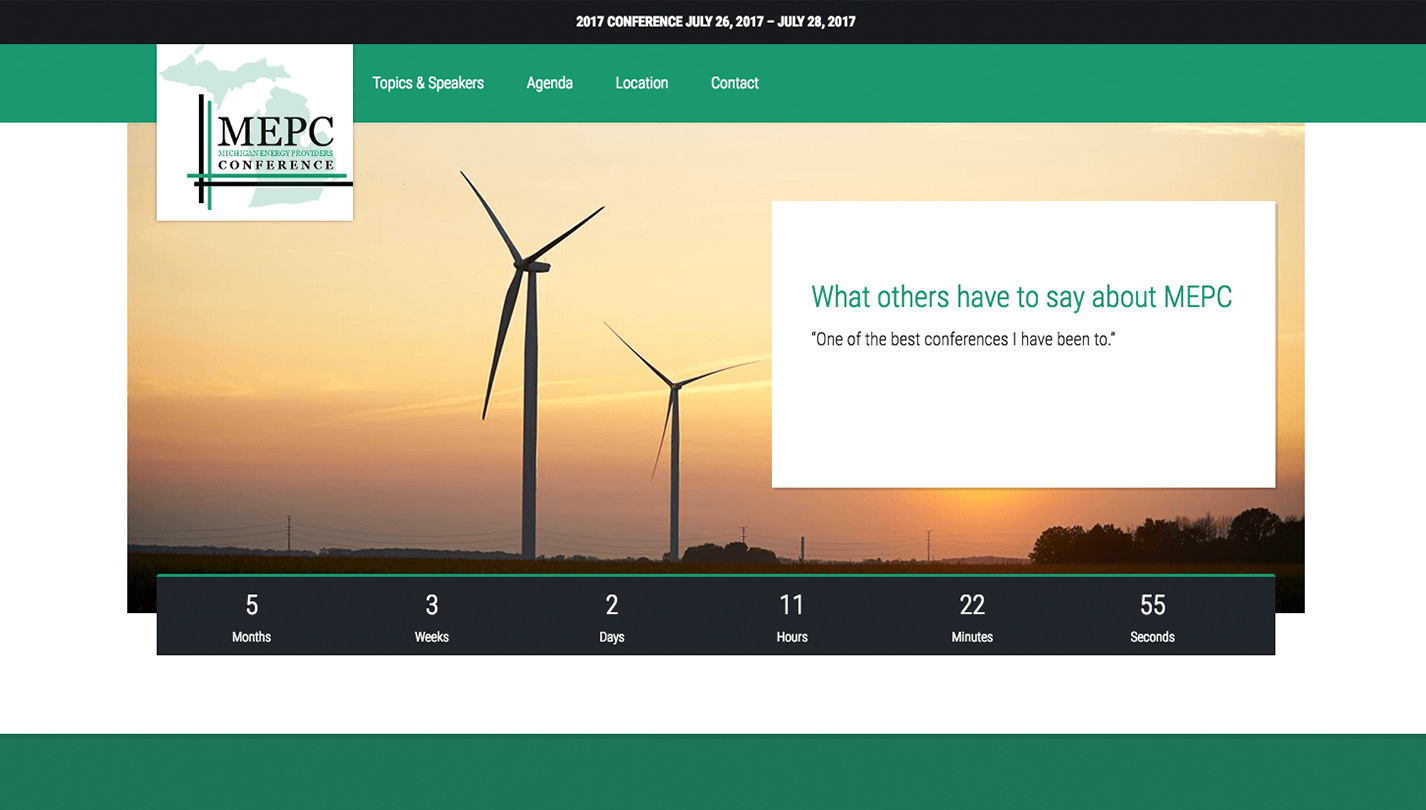Image resolution: width=1426 pixels, height=810 pixels.
Task: Click the dark green footer band
Action: pos(713,772)
